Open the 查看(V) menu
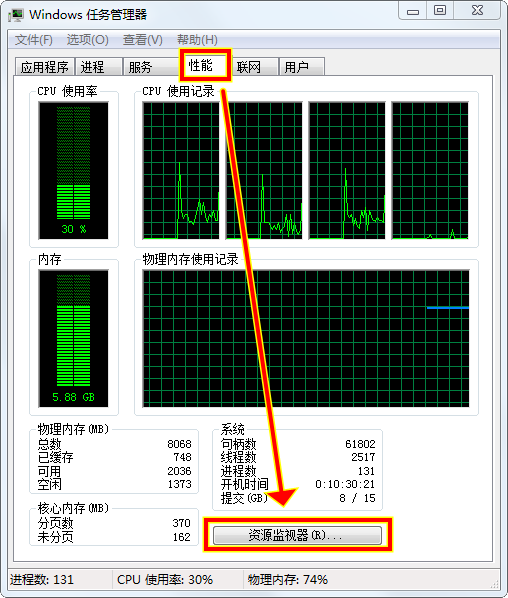This screenshot has height=598, width=508. tap(143, 40)
